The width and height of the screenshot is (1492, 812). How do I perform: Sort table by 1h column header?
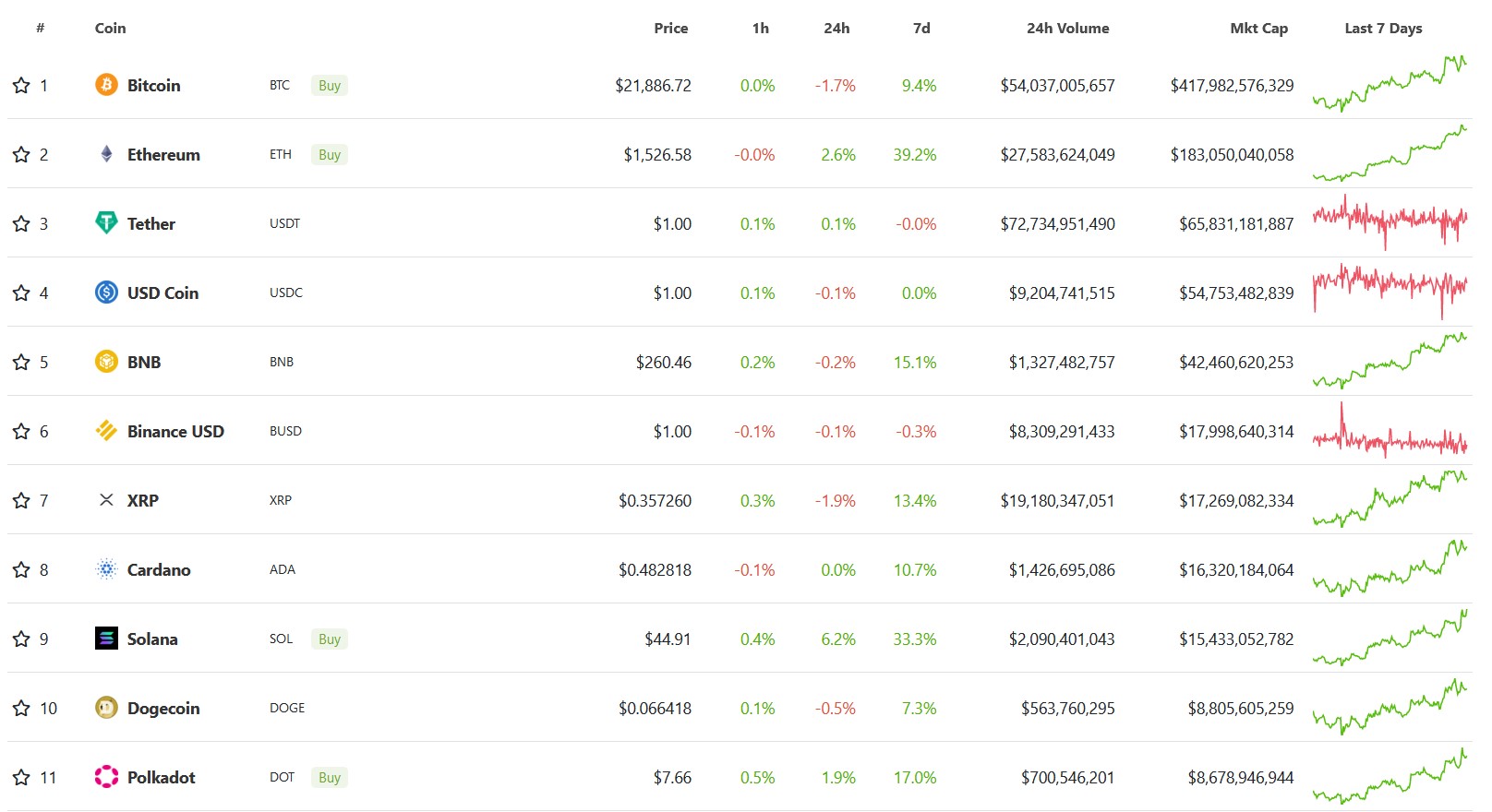pos(760,28)
